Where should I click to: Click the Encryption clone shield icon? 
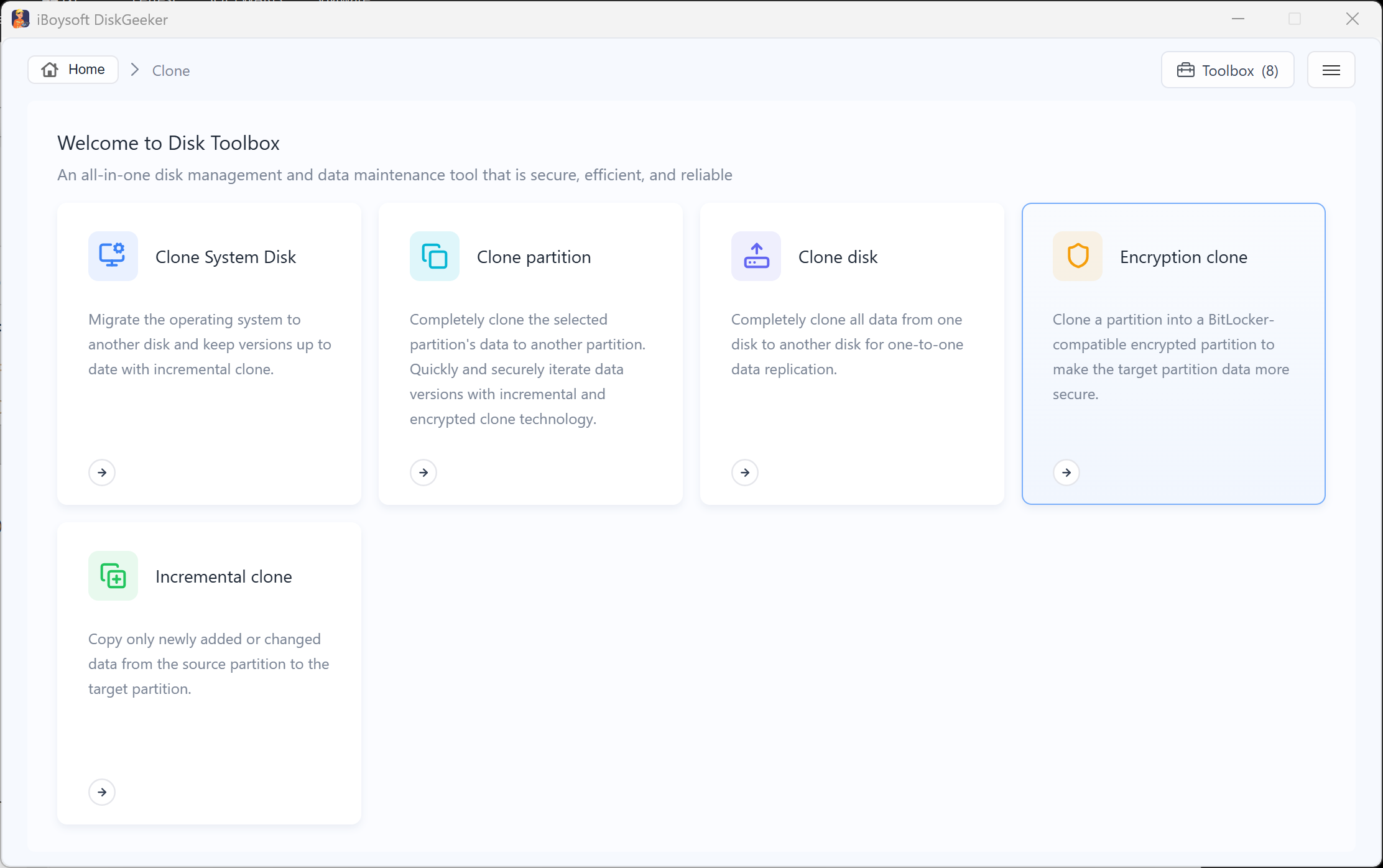click(x=1078, y=256)
